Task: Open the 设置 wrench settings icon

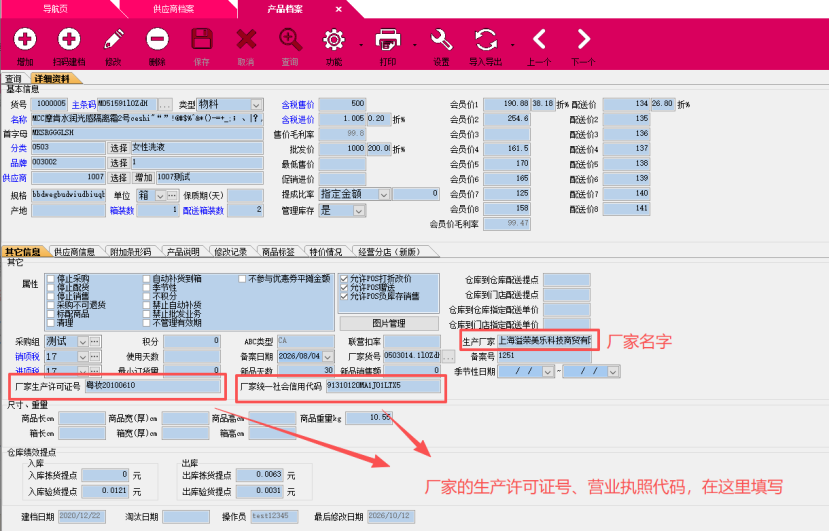Action: coord(441,39)
